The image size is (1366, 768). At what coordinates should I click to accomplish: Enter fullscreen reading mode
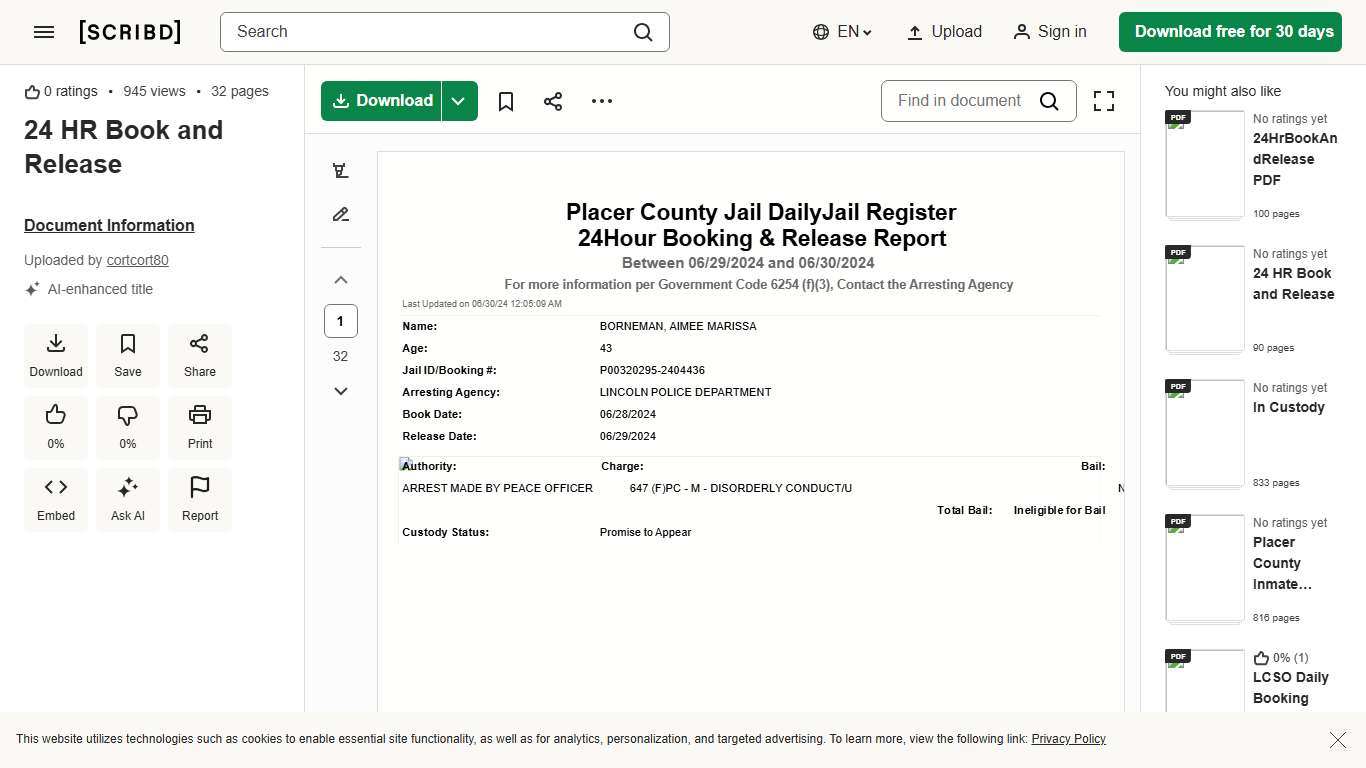click(1103, 100)
